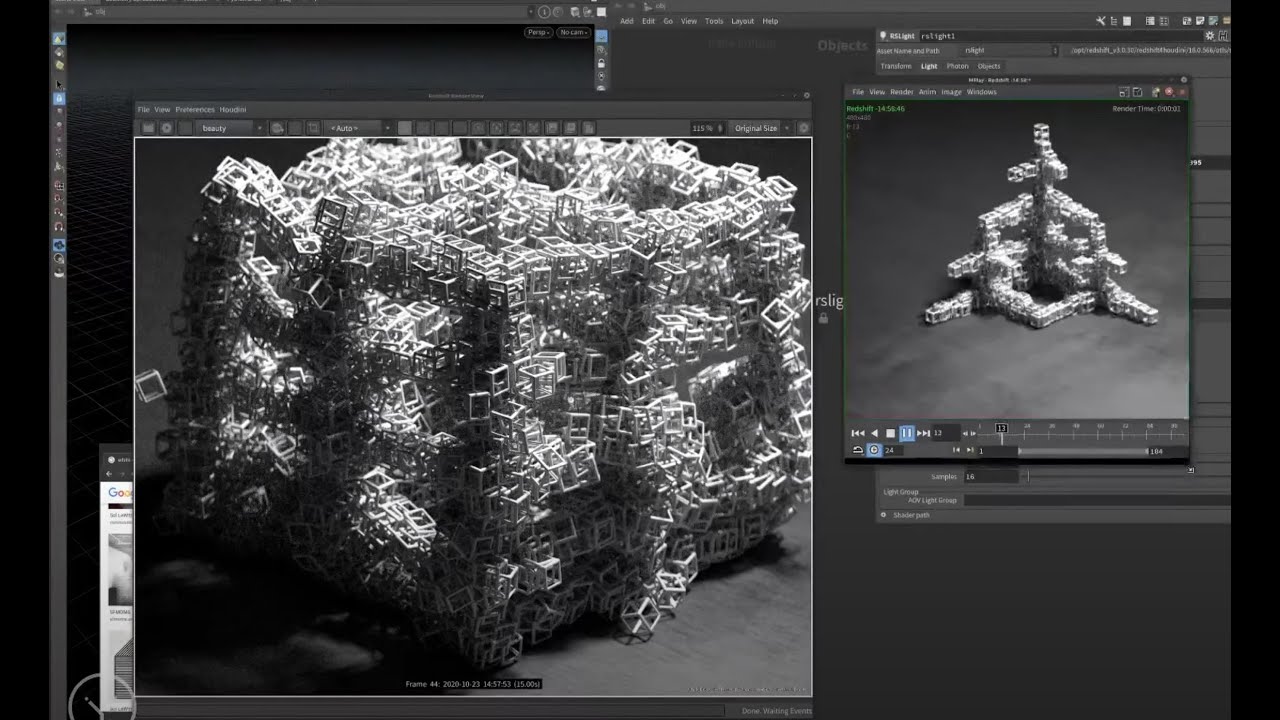Click the MPlay current frame field showing 12
The height and width of the screenshot is (720, 1280).
pos(945,433)
